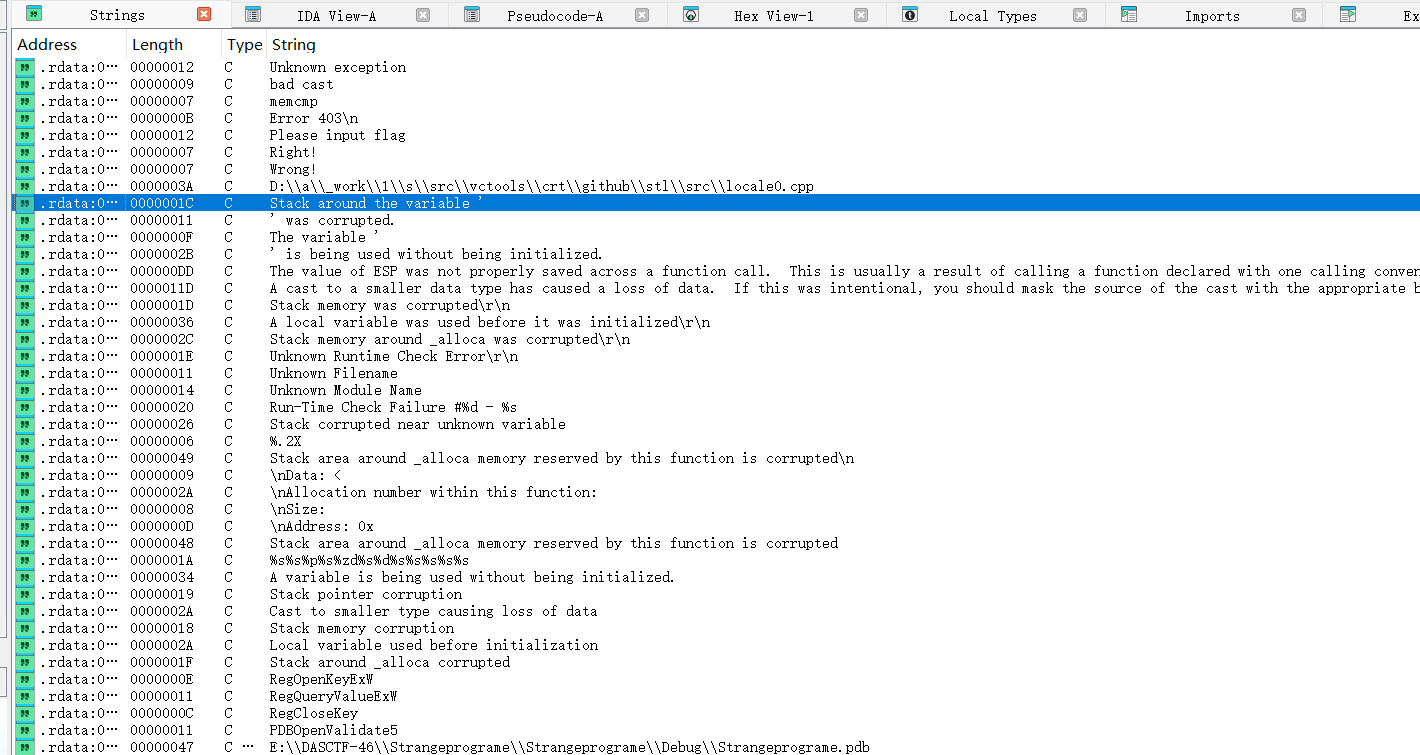1420x755 pixels.
Task: Sort by the Address column header
Action: [x=47, y=44]
